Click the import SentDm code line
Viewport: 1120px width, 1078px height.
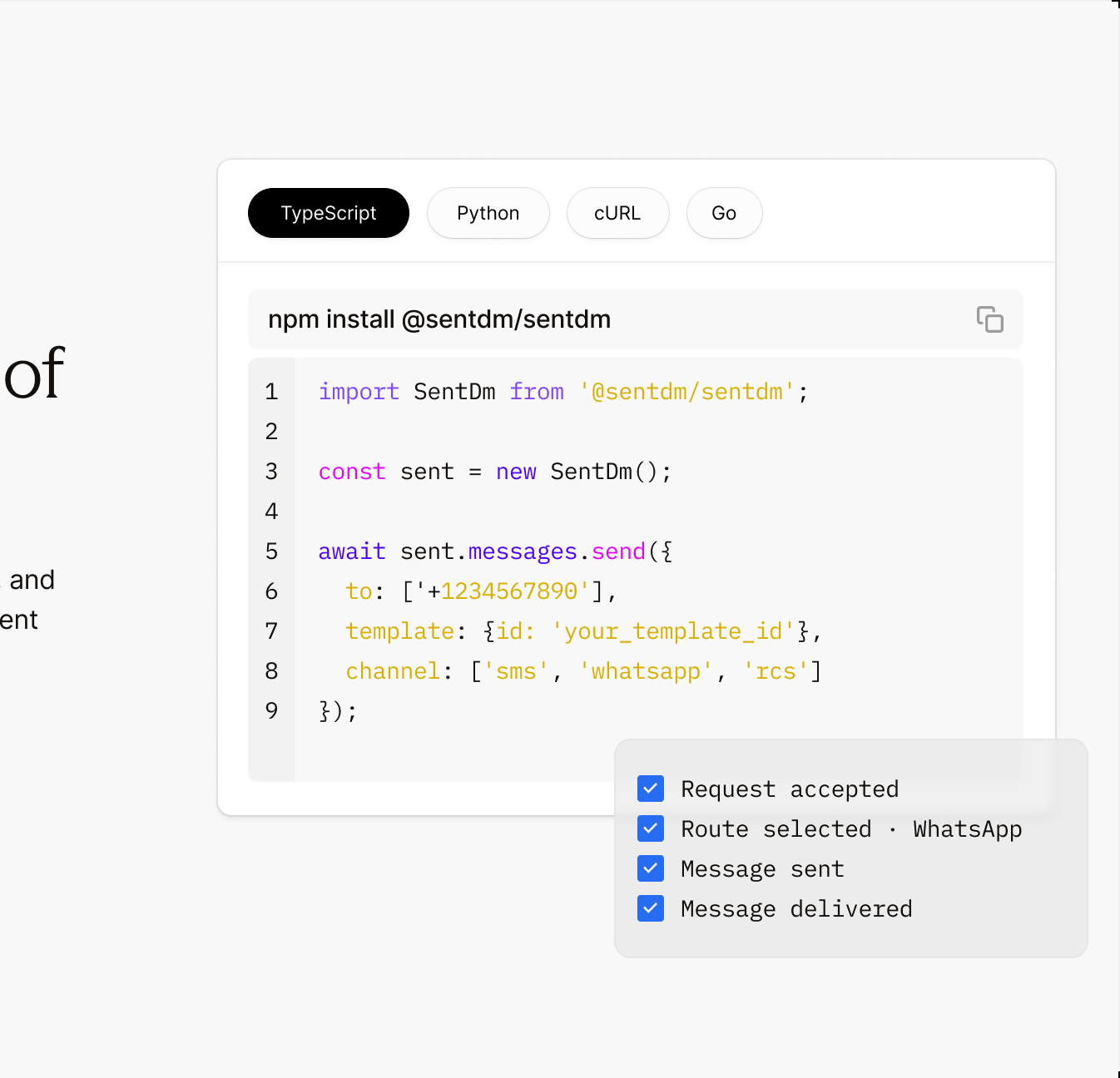(563, 392)
